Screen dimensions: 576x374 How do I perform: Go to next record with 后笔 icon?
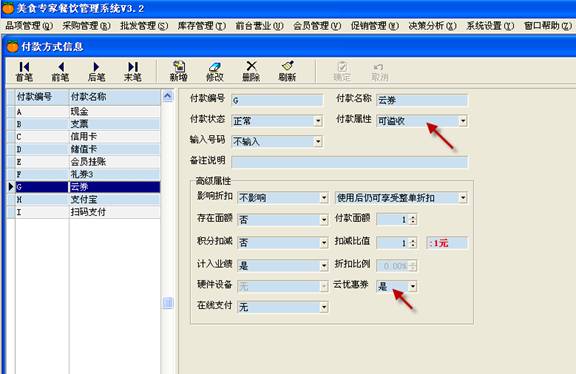point(97,71)
